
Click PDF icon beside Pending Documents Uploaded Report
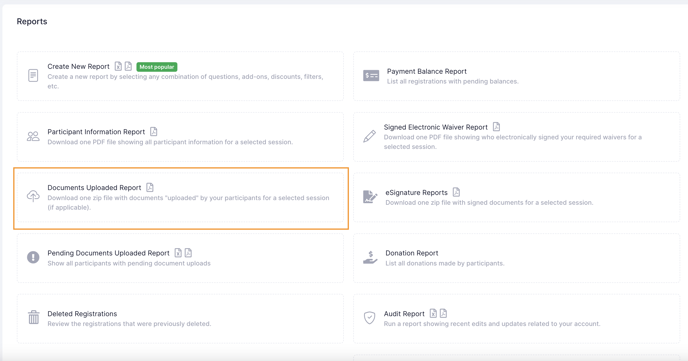[188, 253]
